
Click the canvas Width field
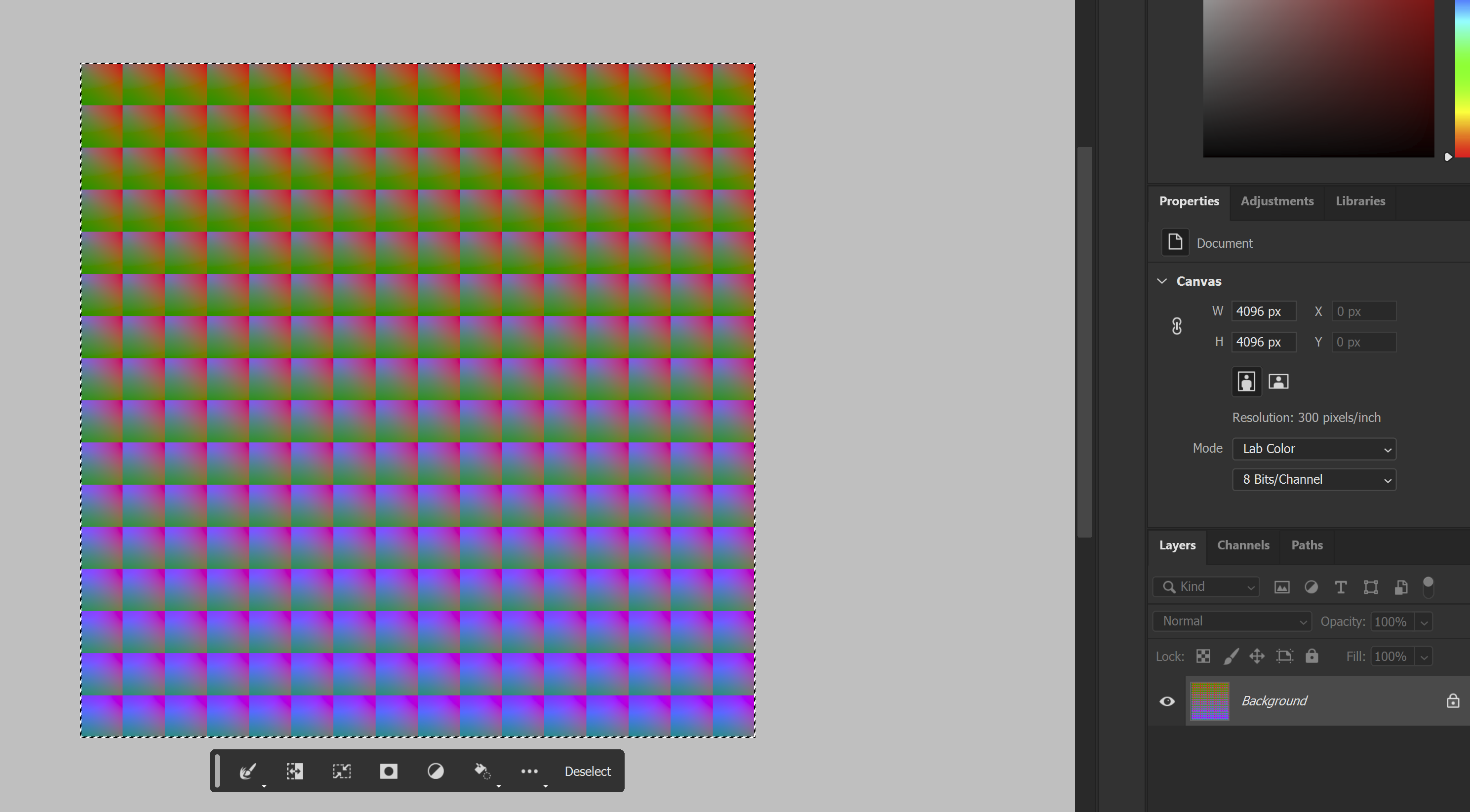click(1264, 311)
